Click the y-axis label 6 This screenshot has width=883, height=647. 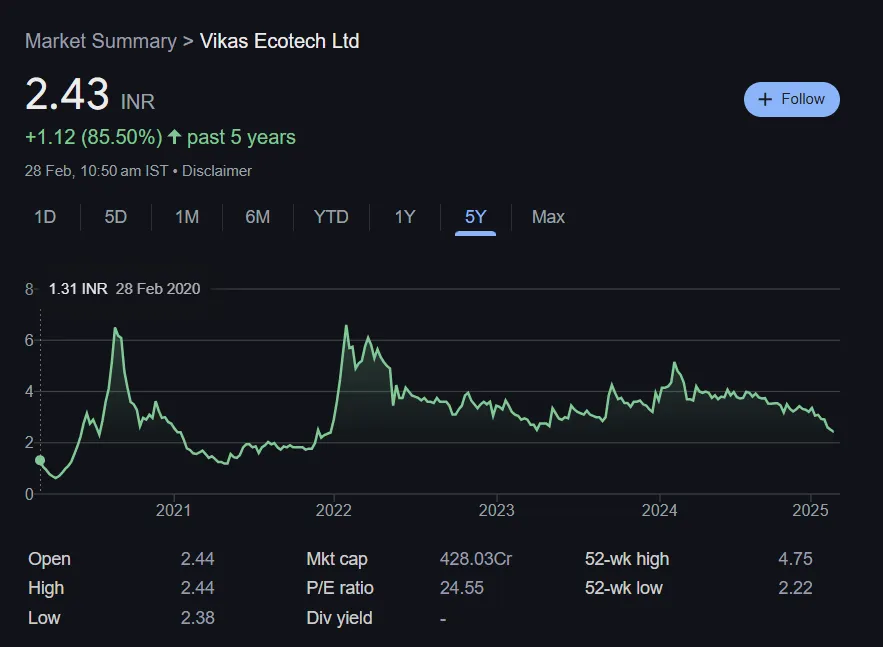pyautogui.click(x=29, y=340)
